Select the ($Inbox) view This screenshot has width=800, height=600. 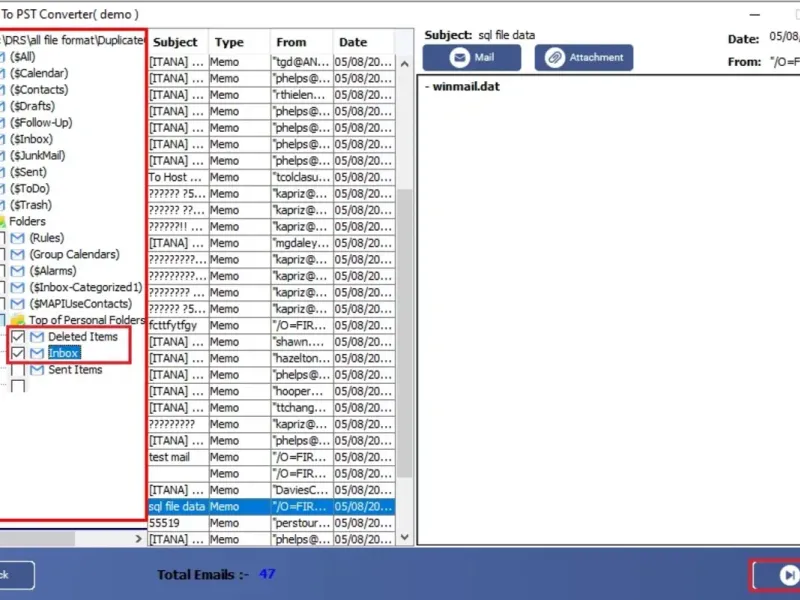pos(31,139)
